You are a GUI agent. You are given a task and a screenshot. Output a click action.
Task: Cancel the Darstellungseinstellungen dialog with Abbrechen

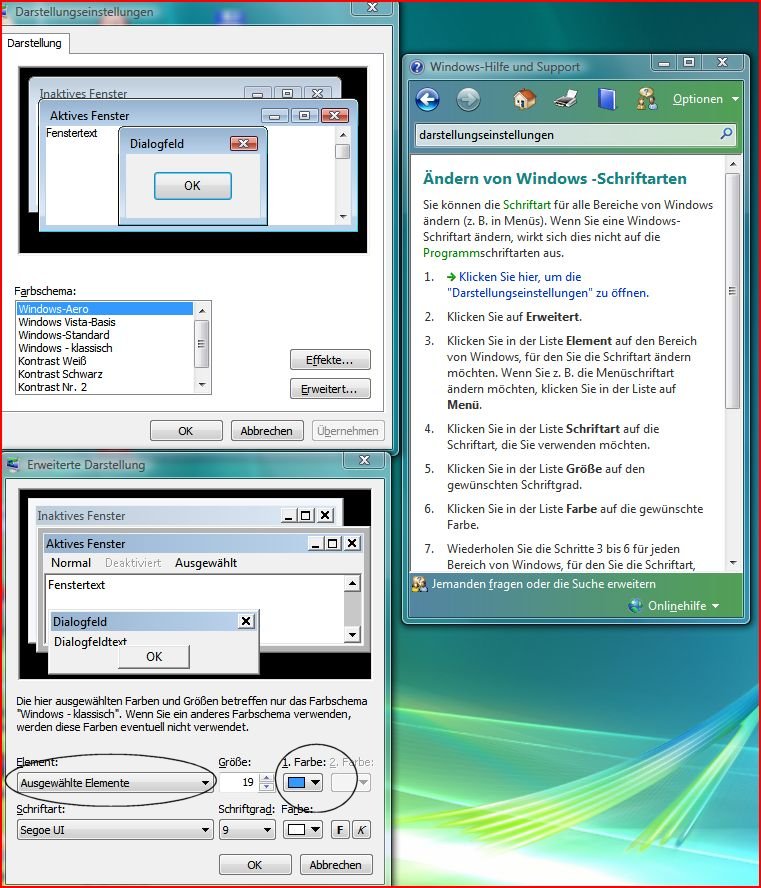267,431
